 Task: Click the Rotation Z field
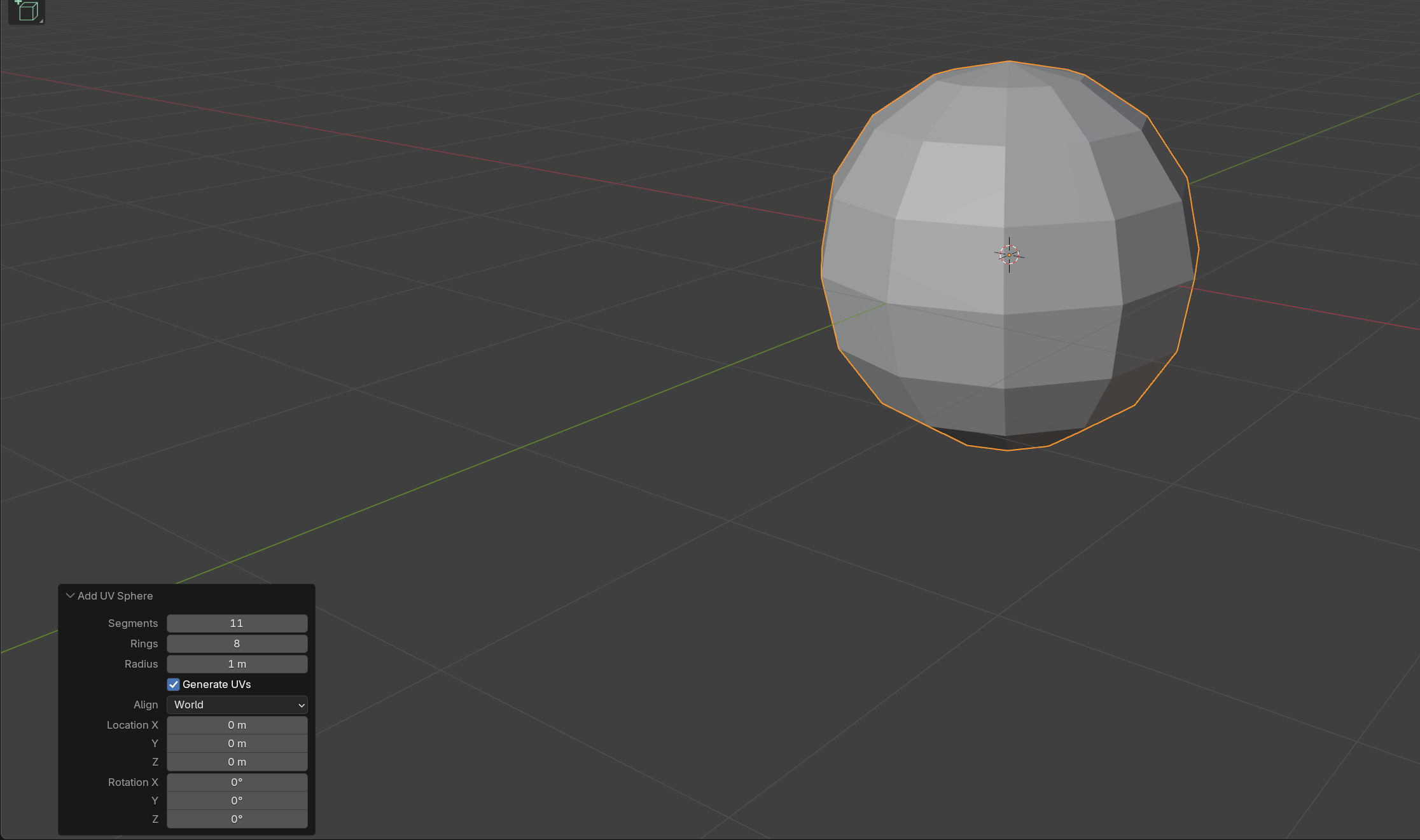point(237,819)
